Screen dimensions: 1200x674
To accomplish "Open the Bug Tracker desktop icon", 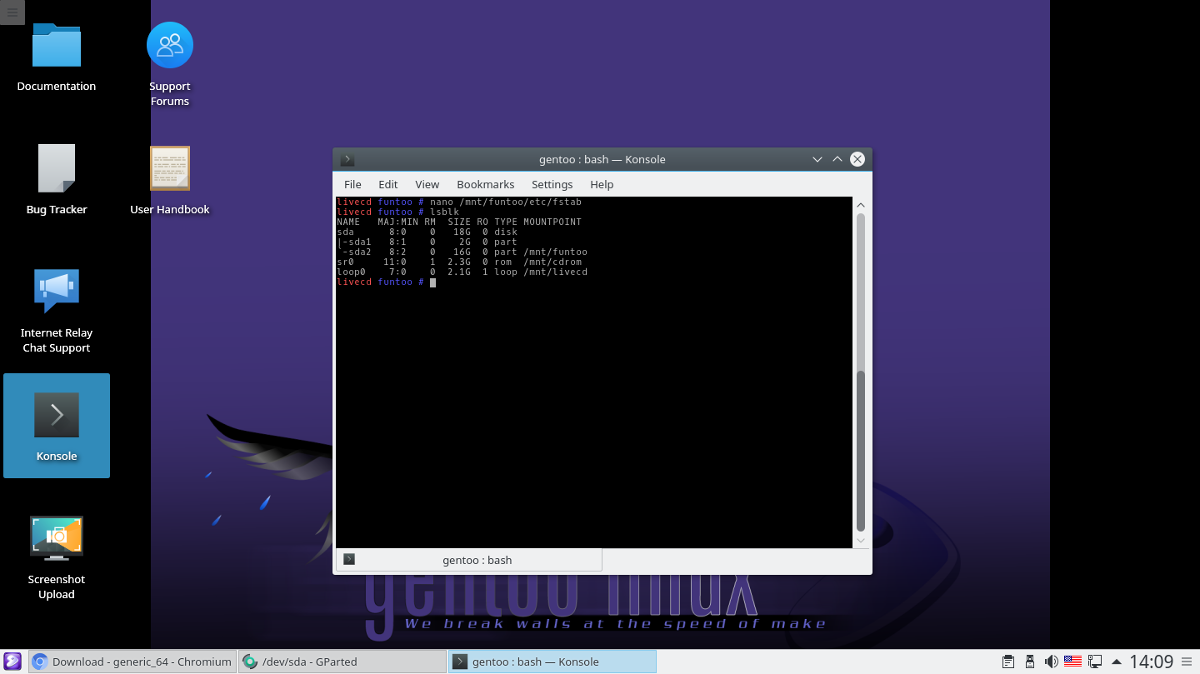I will (56, 168).
